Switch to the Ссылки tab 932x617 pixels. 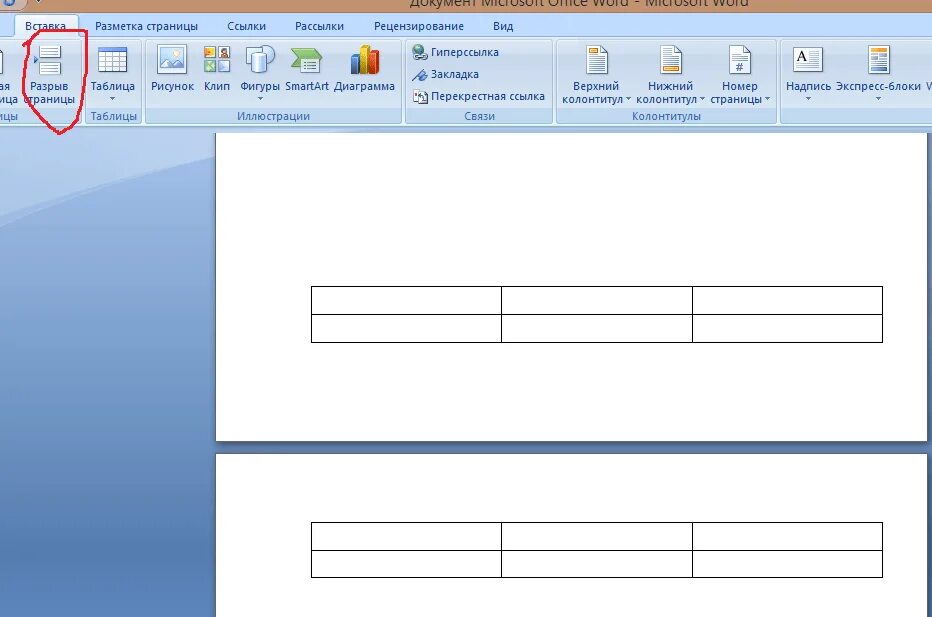(x=247, y=26)
